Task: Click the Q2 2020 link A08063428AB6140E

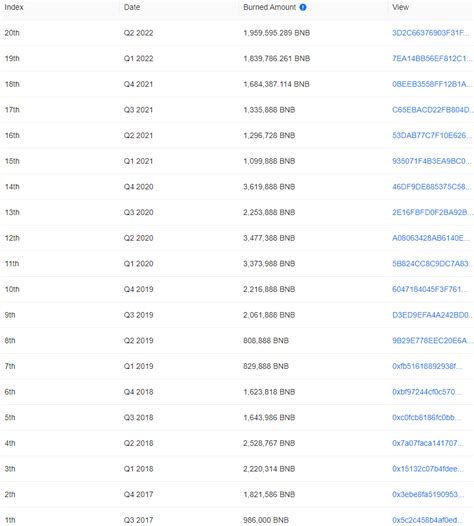Action: [431, 238]
